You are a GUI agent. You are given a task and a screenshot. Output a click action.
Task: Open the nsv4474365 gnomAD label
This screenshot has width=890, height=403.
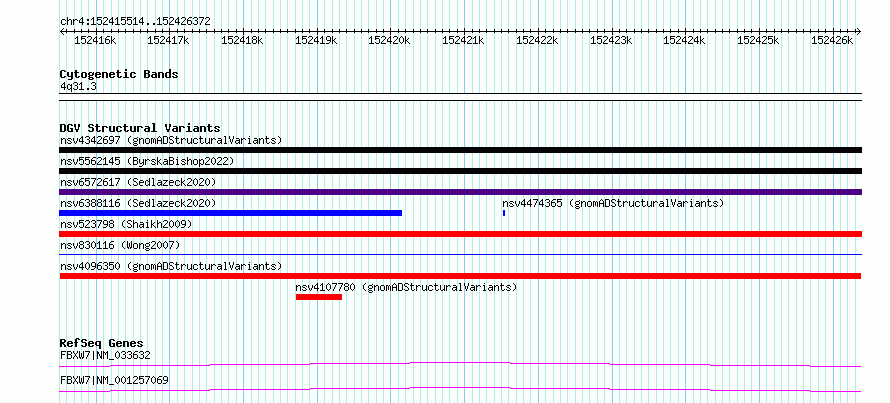point(613,203)
